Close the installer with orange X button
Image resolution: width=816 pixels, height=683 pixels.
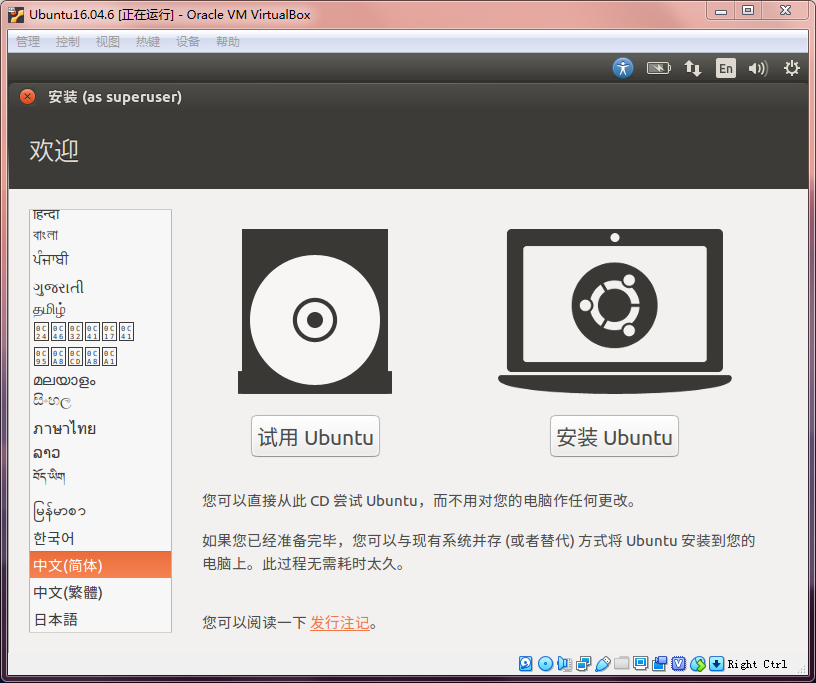tap(27, 96)
